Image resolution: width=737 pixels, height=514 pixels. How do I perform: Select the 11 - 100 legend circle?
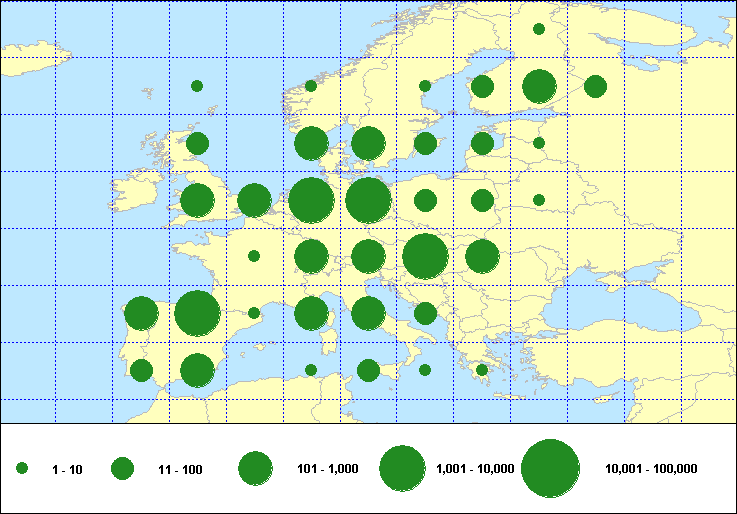[122, 468]
